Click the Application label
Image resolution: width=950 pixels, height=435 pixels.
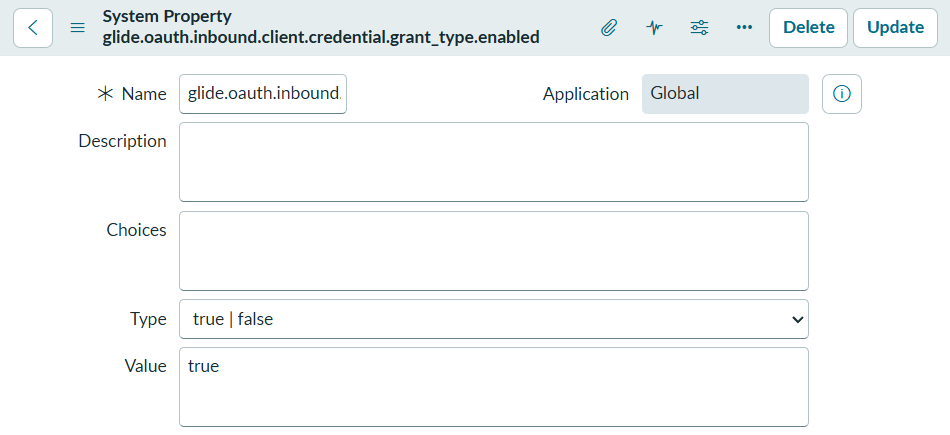pos(586,94)
